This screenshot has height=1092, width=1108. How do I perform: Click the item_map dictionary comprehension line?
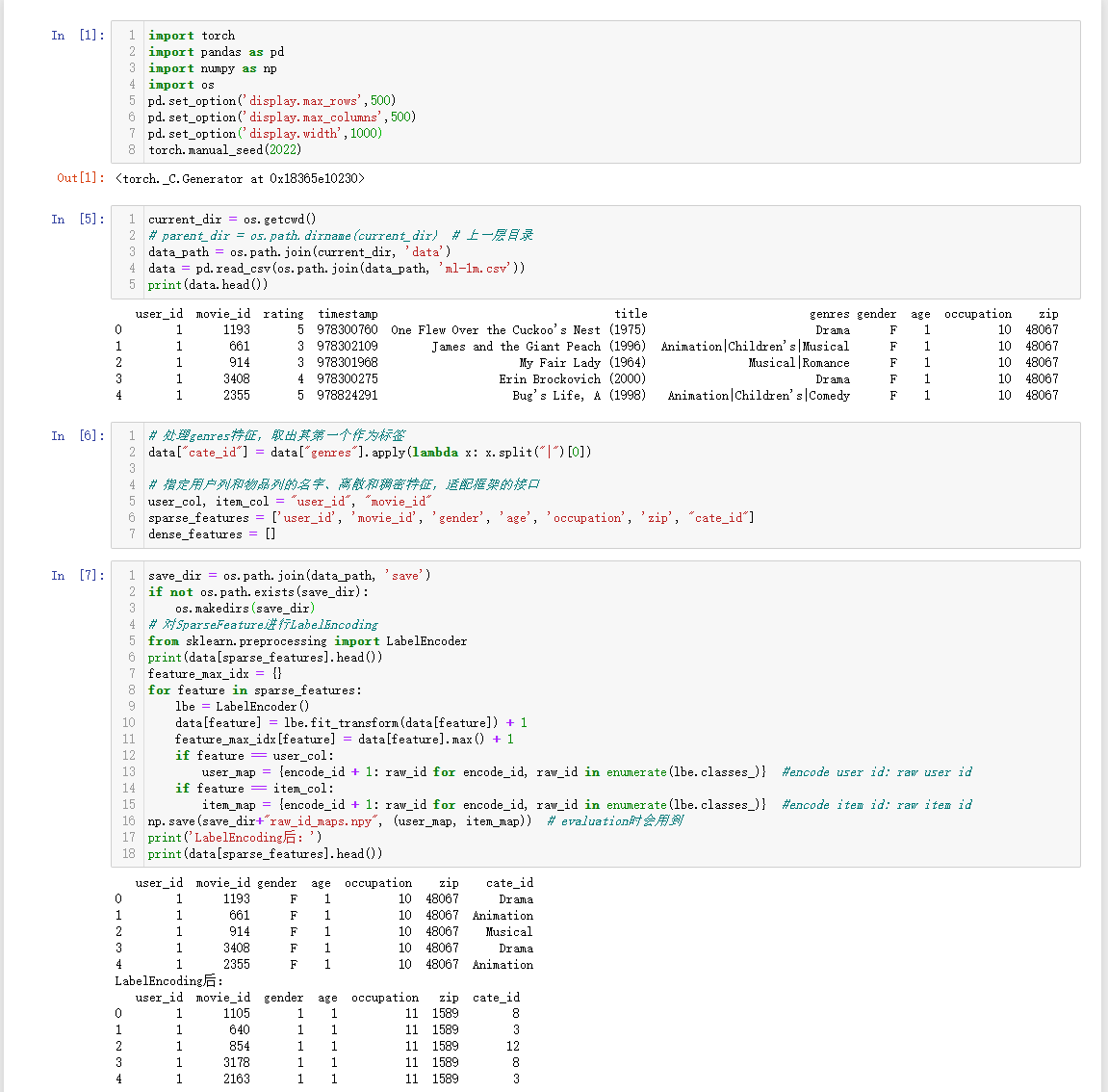[x=587, y=804]
